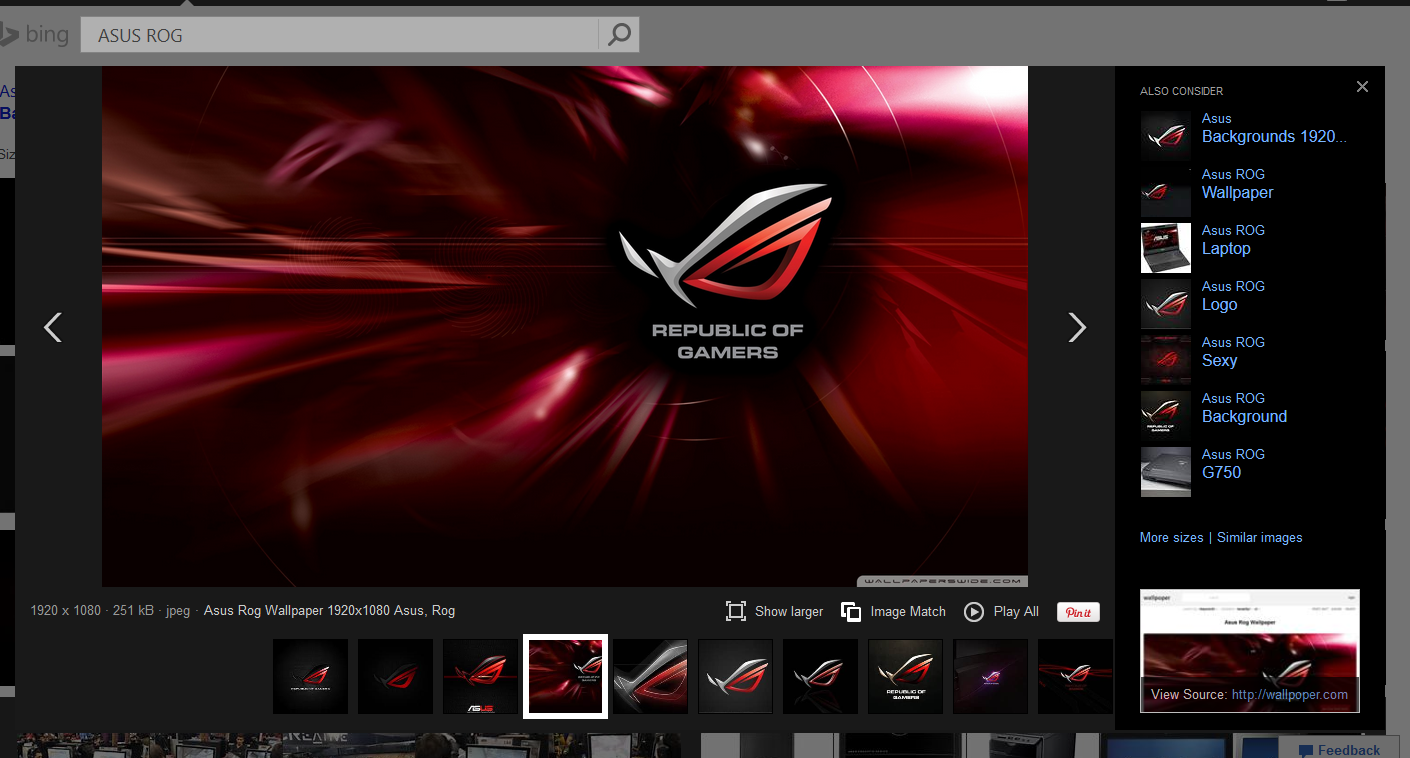Screen dimensions: 1410x758
Task: Focus the search box containing ASUS ROG
Action: (x=340, y=35)
